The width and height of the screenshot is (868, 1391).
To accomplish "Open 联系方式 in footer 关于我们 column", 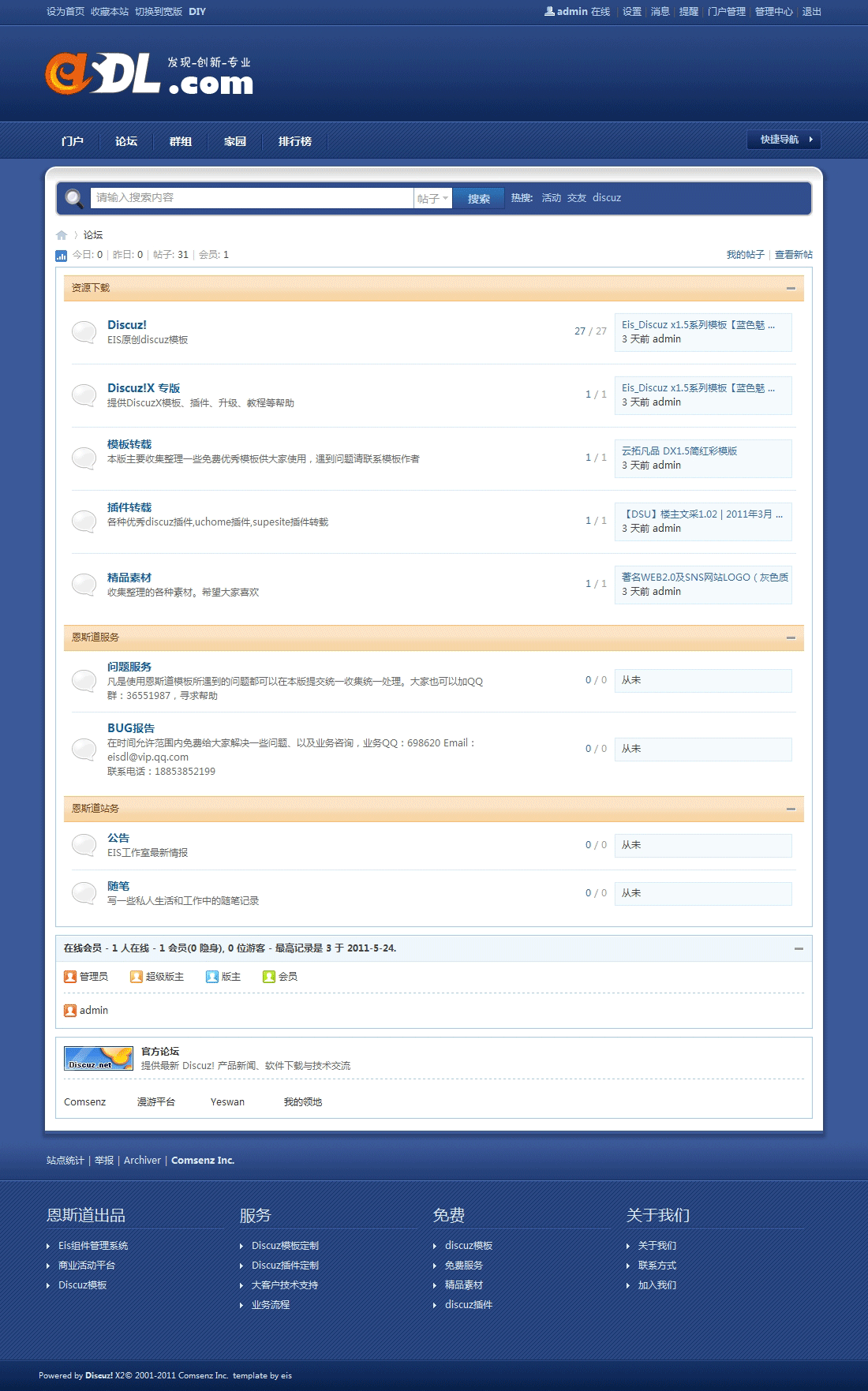I will pos(657,1266).
